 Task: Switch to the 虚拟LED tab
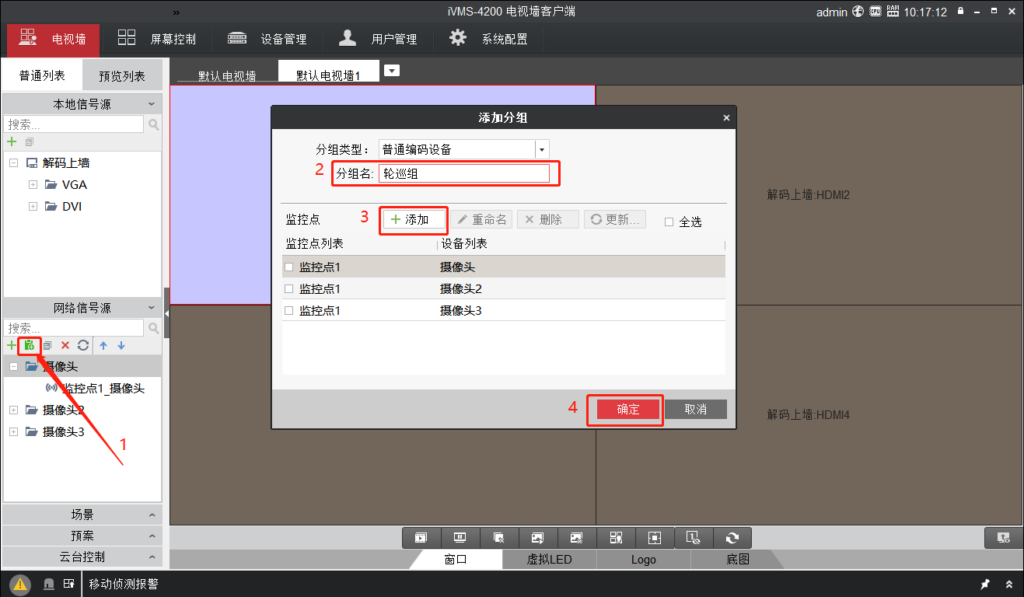(x=549, y=560)
